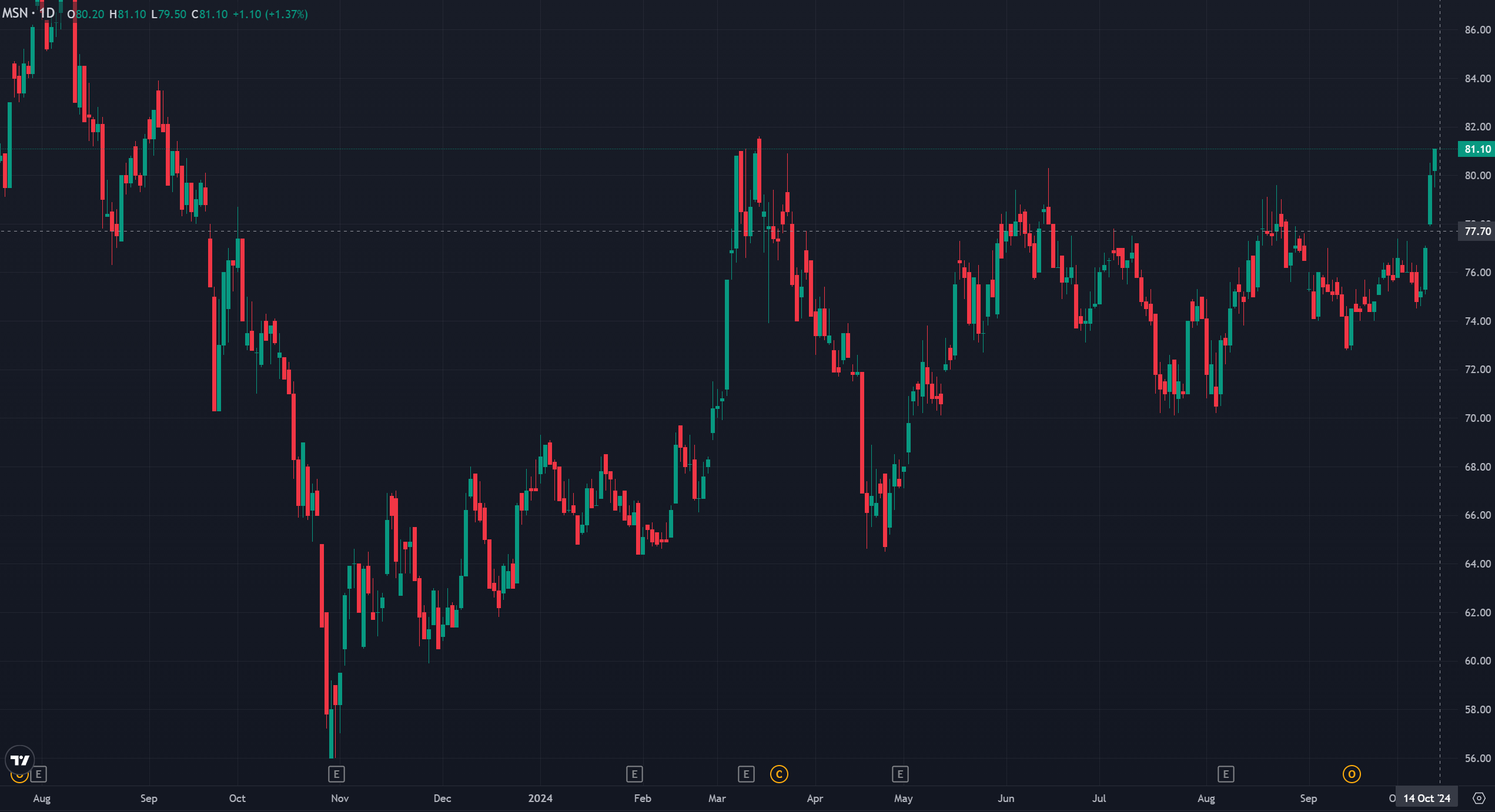The image size is (1495, 812).
Task: Click the 14 Oct '24 date label
Action: pos(1427,798)
